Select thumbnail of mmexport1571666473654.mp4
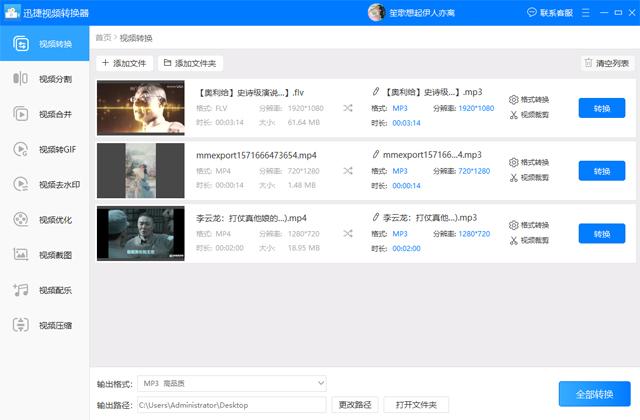This screenshot has width=640, height=420. click(141, 171)
